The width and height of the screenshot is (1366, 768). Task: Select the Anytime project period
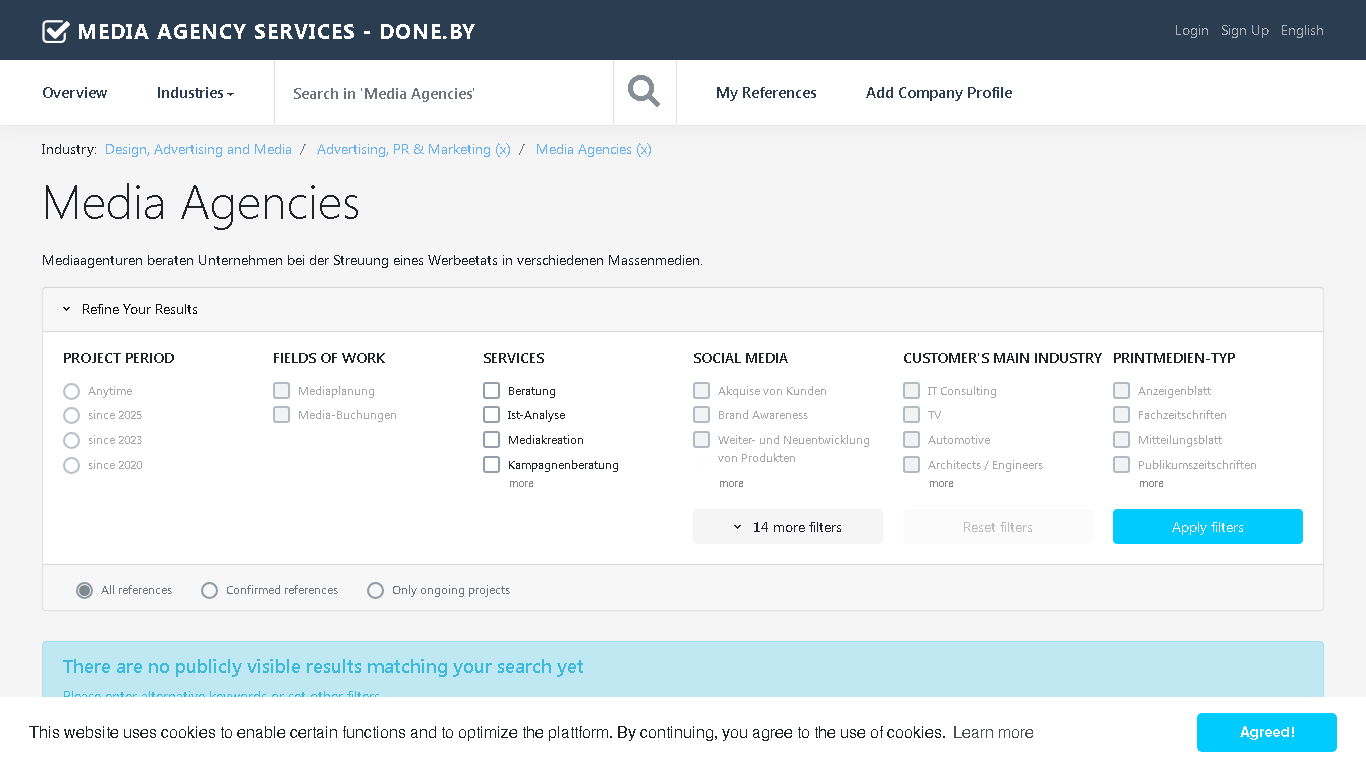point(71,391)
